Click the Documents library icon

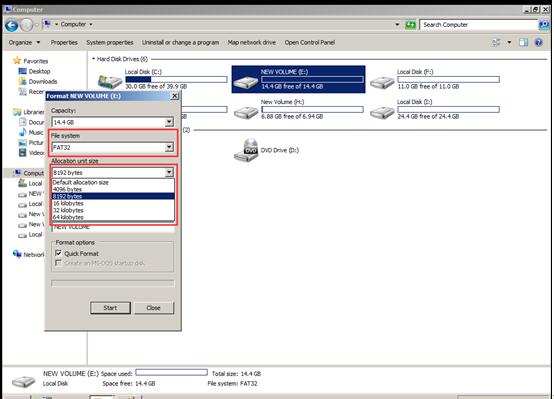point(22,122)
